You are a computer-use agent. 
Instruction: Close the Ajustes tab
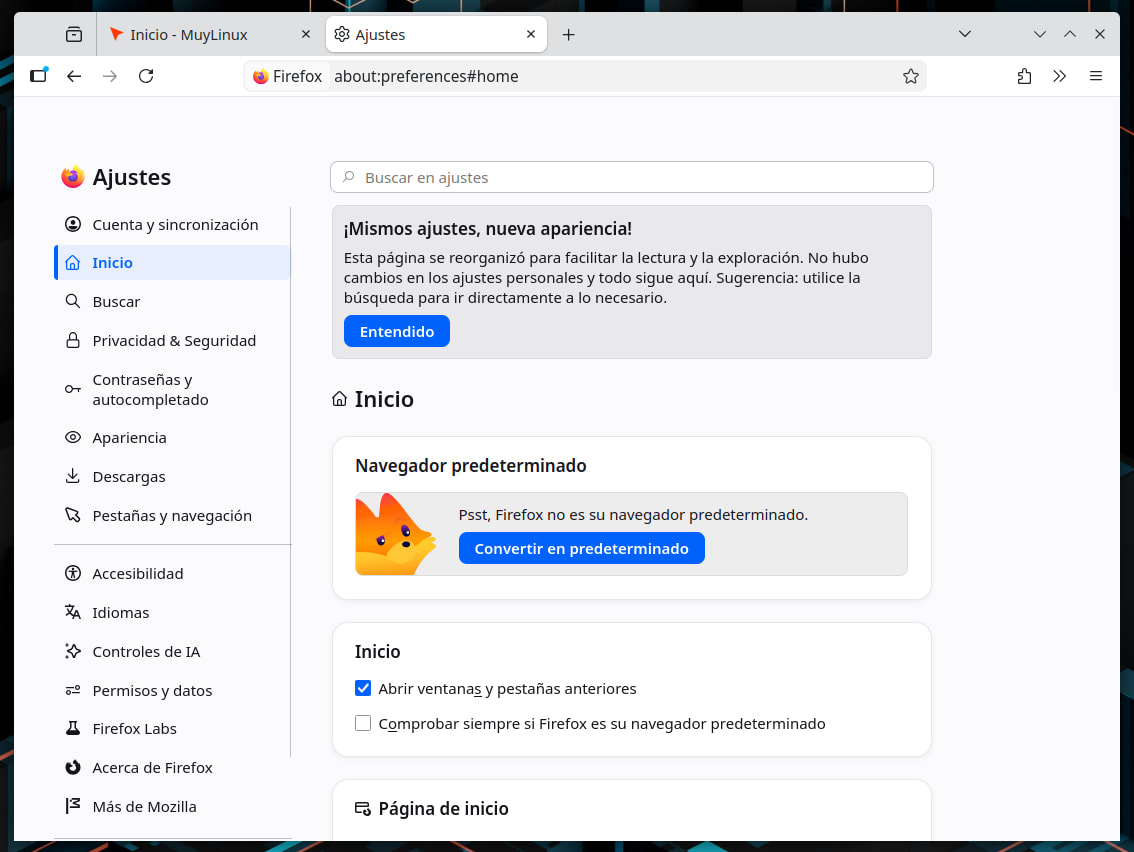531,34
